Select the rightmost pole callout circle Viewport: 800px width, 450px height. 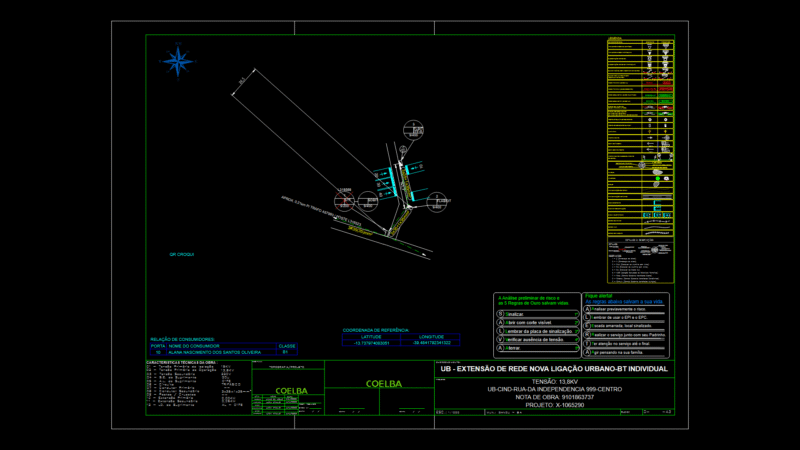click(x=437, y=203)
